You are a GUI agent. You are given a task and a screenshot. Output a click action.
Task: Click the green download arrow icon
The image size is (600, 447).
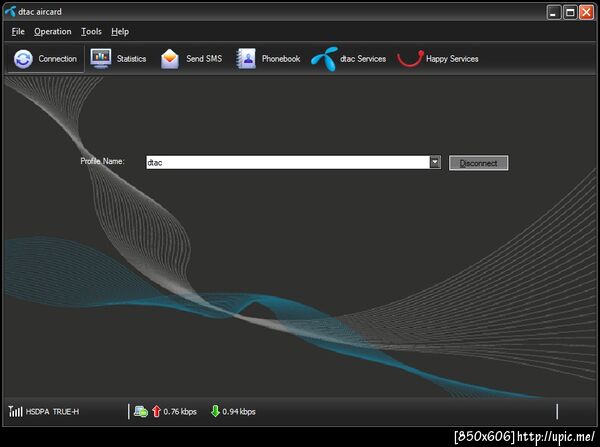click(x=215, y=411)
